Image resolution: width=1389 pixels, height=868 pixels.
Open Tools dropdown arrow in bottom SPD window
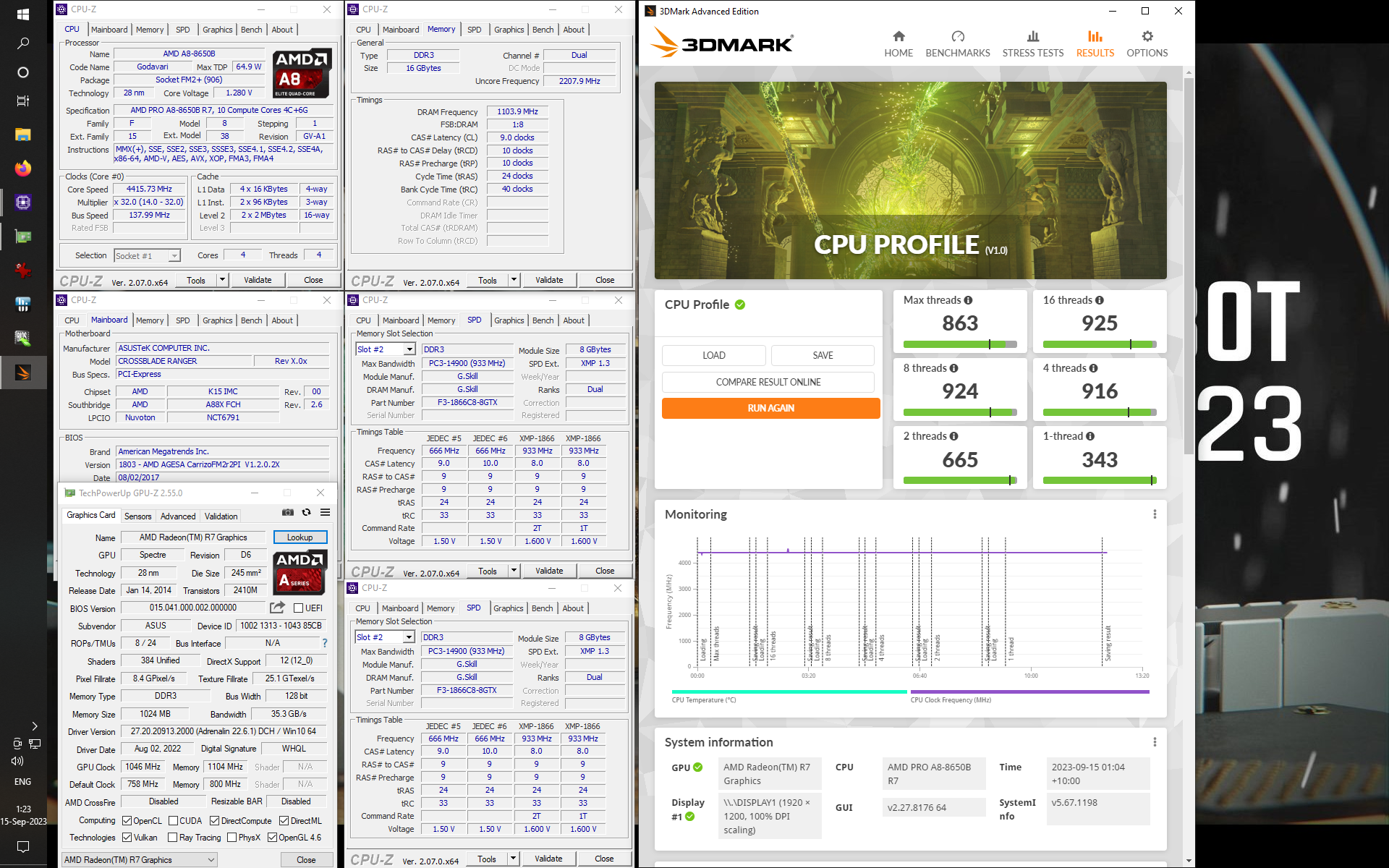(x=513, y=859)
